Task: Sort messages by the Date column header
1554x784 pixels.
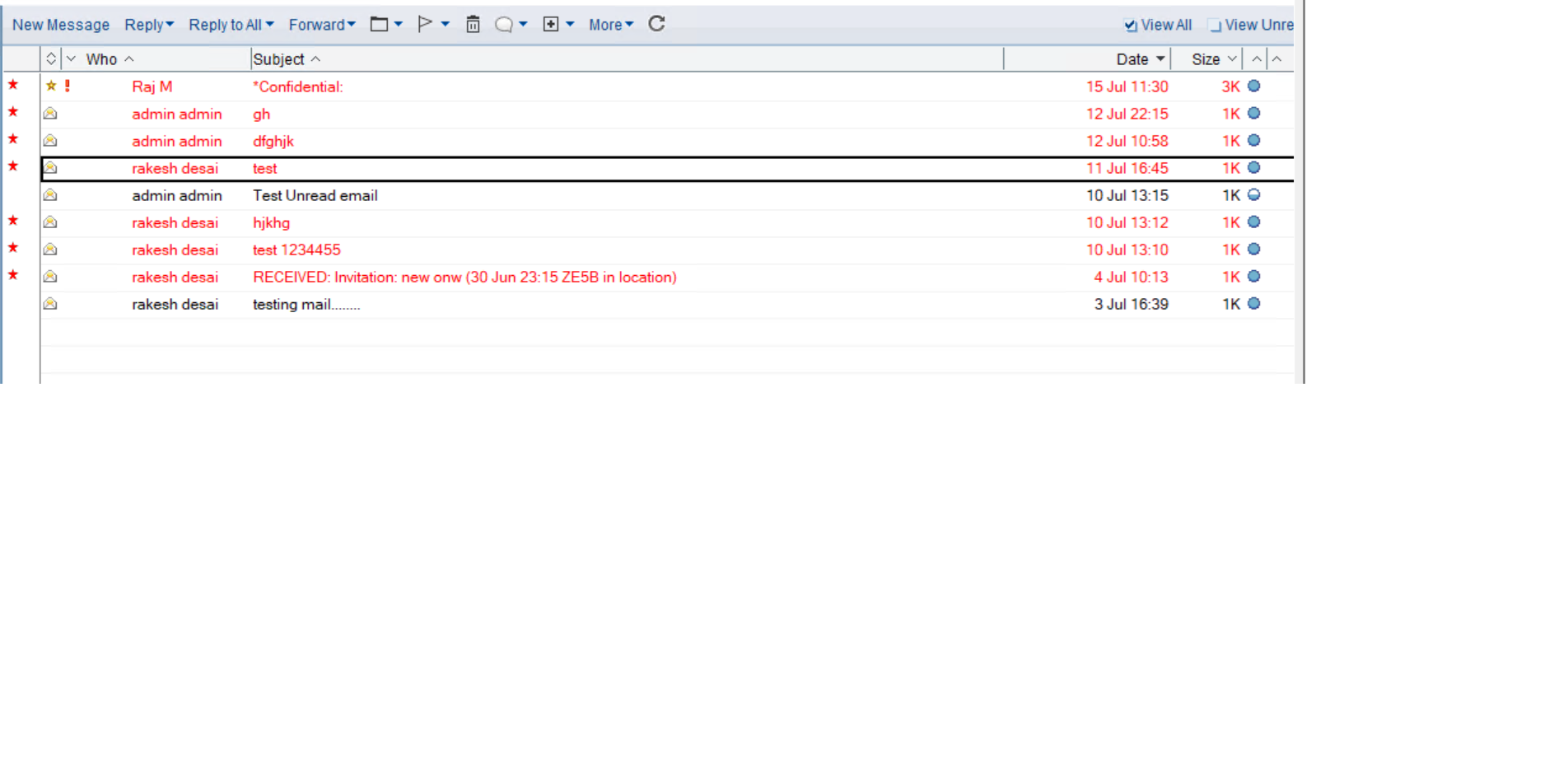Action: 1132,59
